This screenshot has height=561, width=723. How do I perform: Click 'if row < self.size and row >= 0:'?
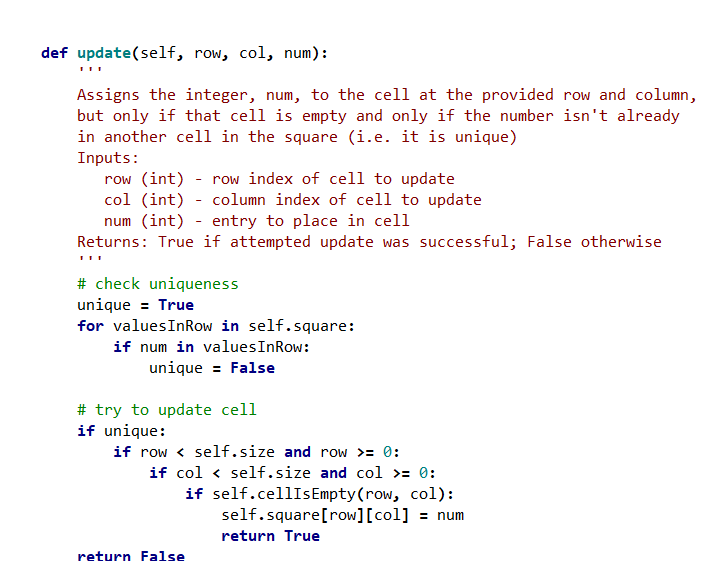tap(257, 452)
